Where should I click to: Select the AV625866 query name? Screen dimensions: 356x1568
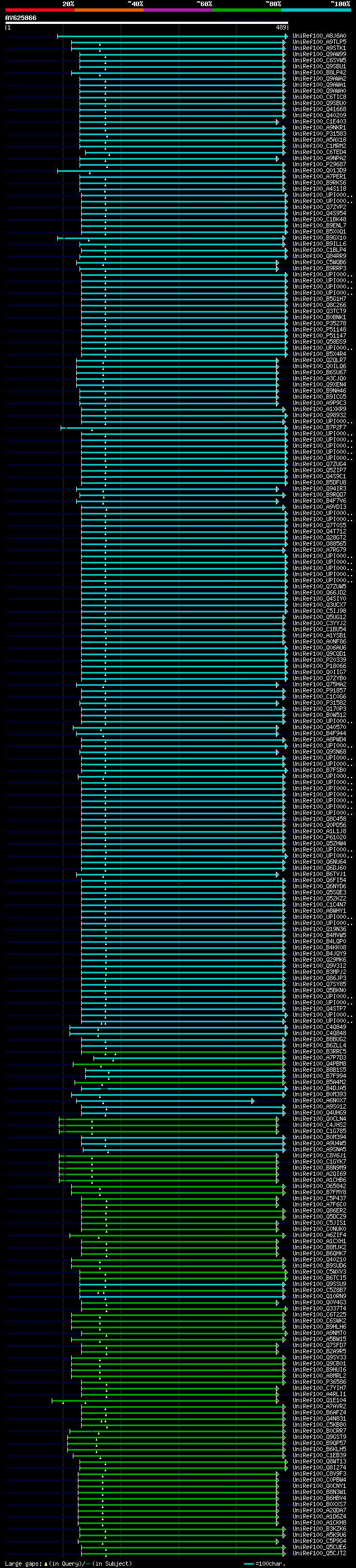(21, 18)
